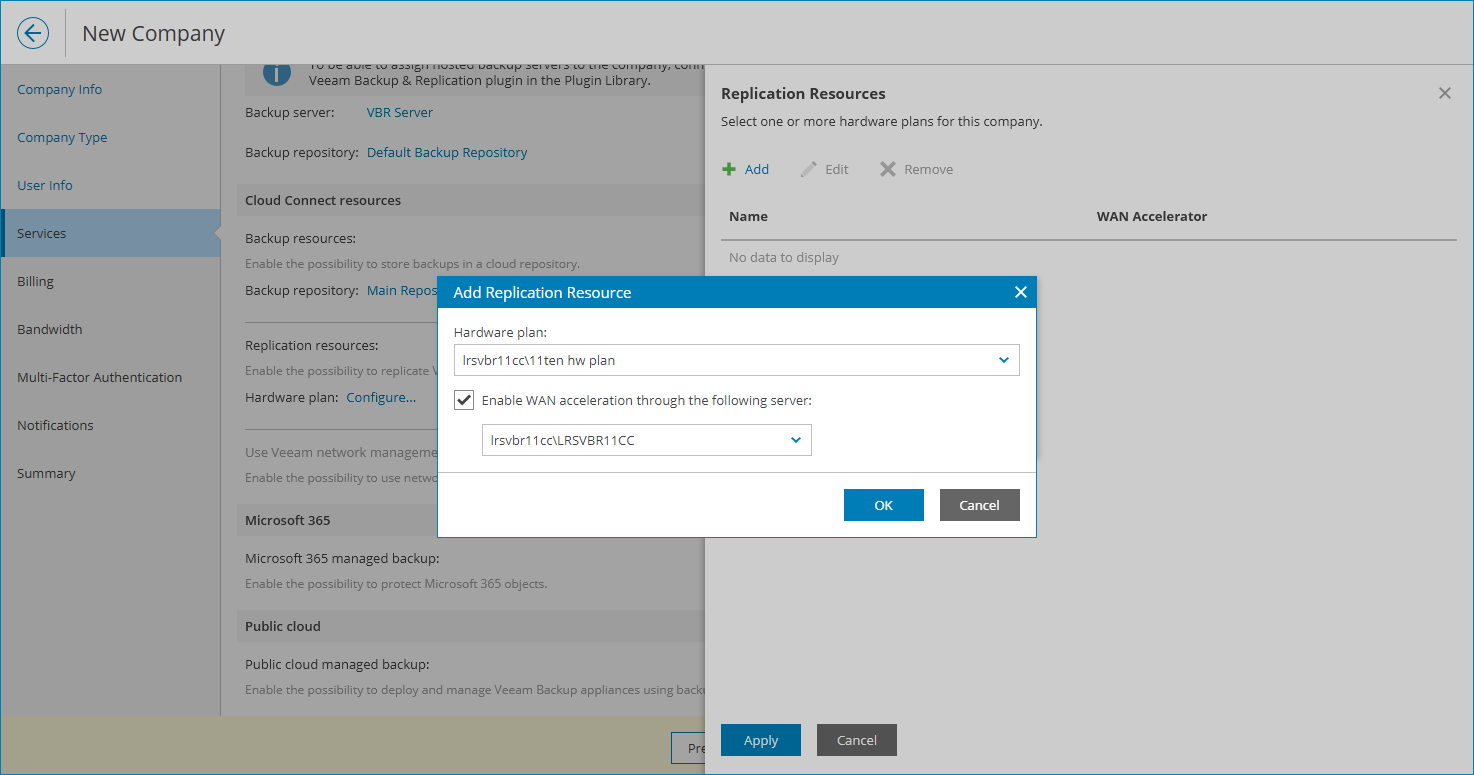Image resolution: width=1474 pixels, height=775 pixels.
Task: Go to the Summary section
Action: [x=44, y=473]
